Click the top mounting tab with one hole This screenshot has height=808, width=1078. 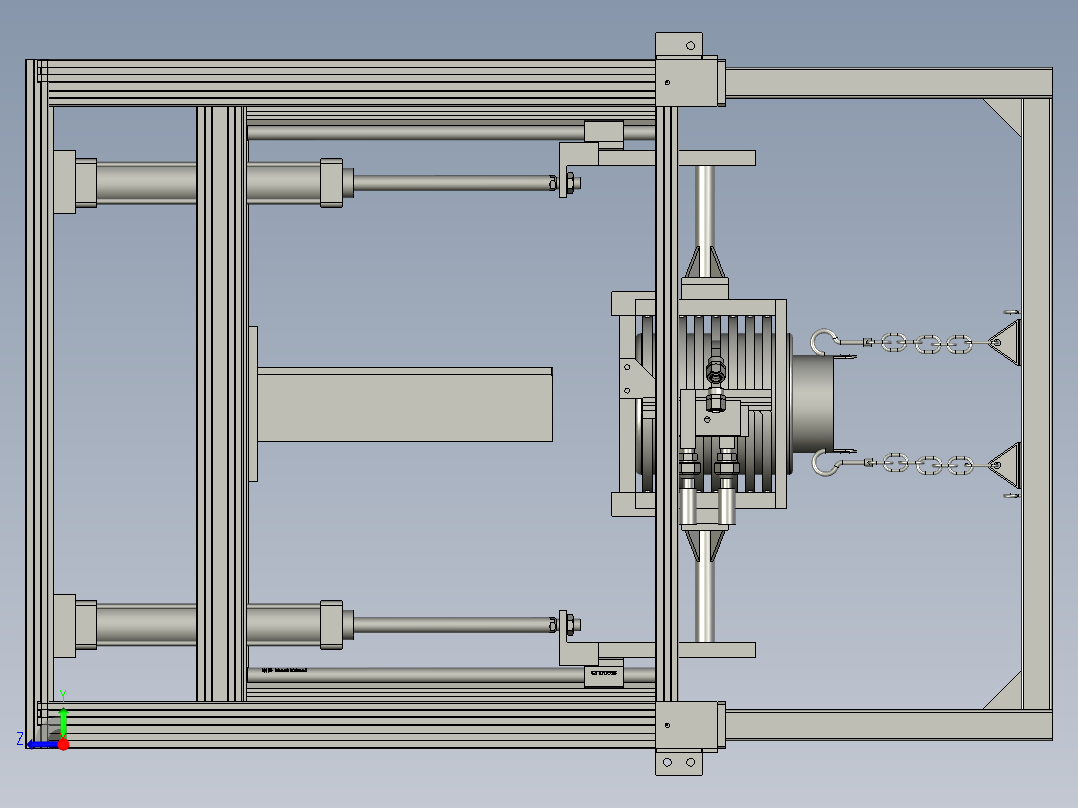[x=679, y=45]
